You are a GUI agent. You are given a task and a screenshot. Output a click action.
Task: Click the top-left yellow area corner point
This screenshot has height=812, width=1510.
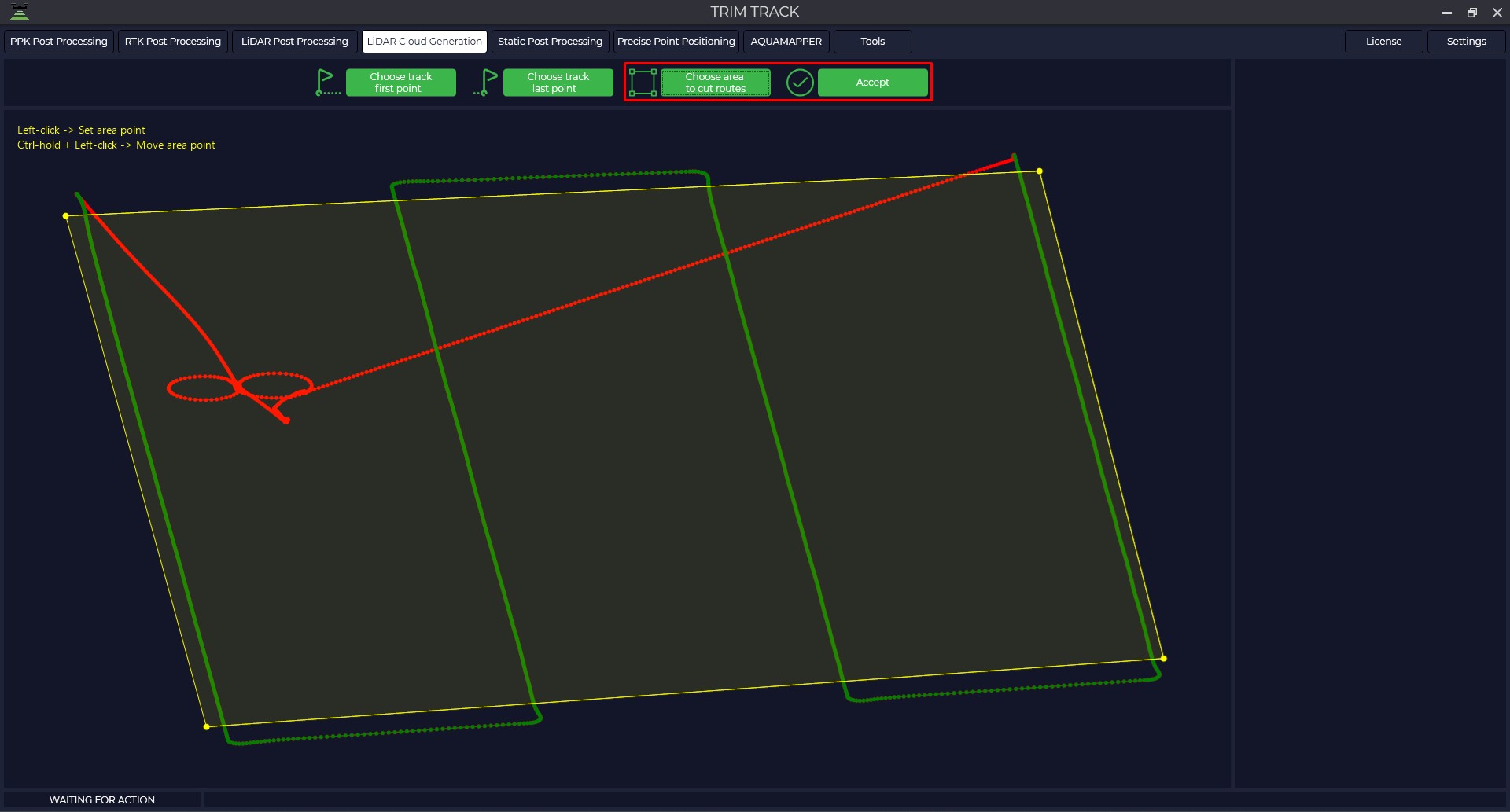[66, 215]
